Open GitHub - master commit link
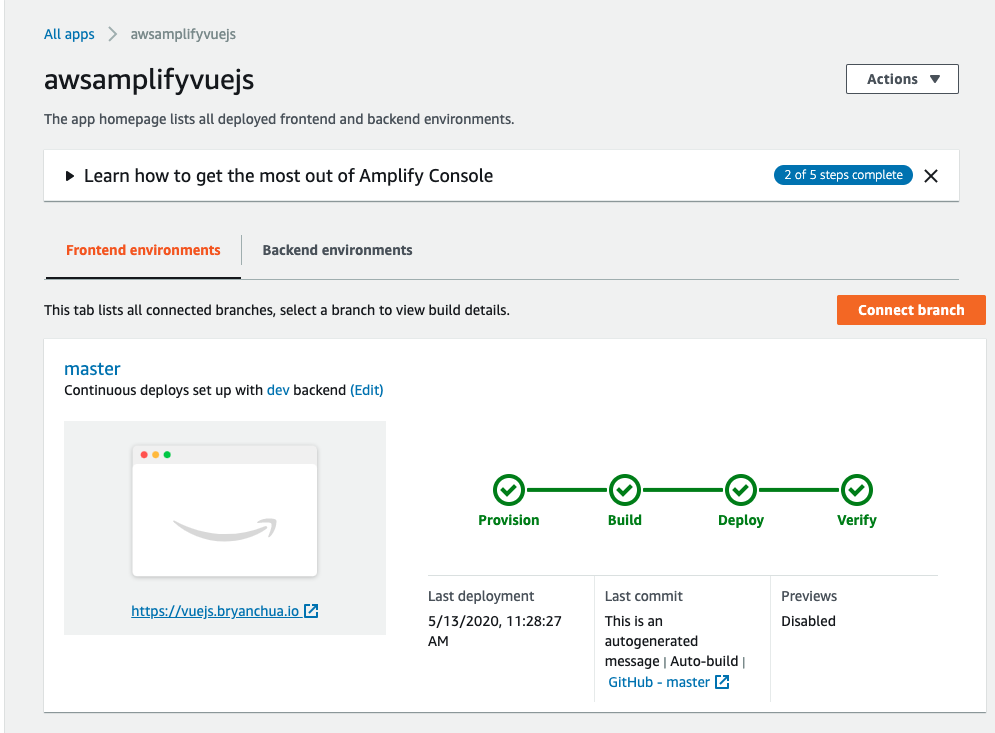The height and width of the screenshot is (733, 995). coord(659,682)
